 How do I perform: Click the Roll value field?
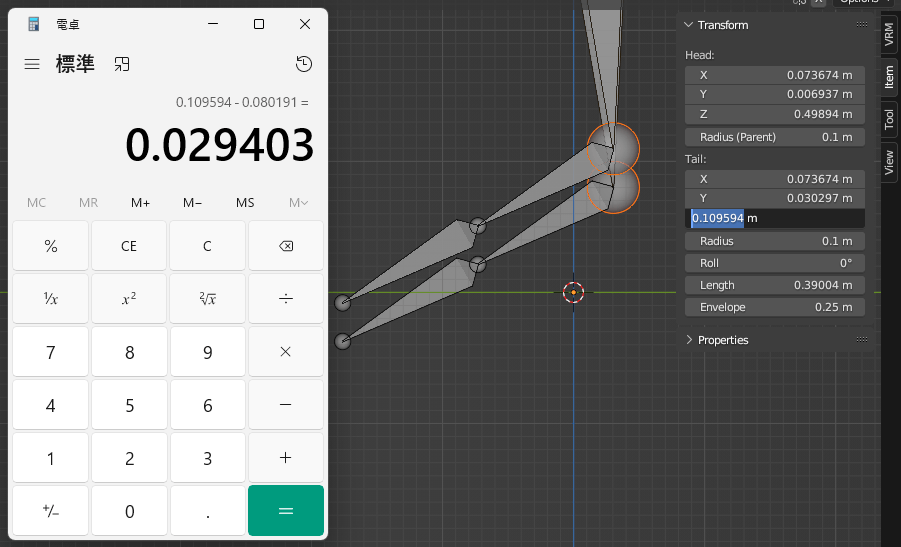click(x=775, y=263)
